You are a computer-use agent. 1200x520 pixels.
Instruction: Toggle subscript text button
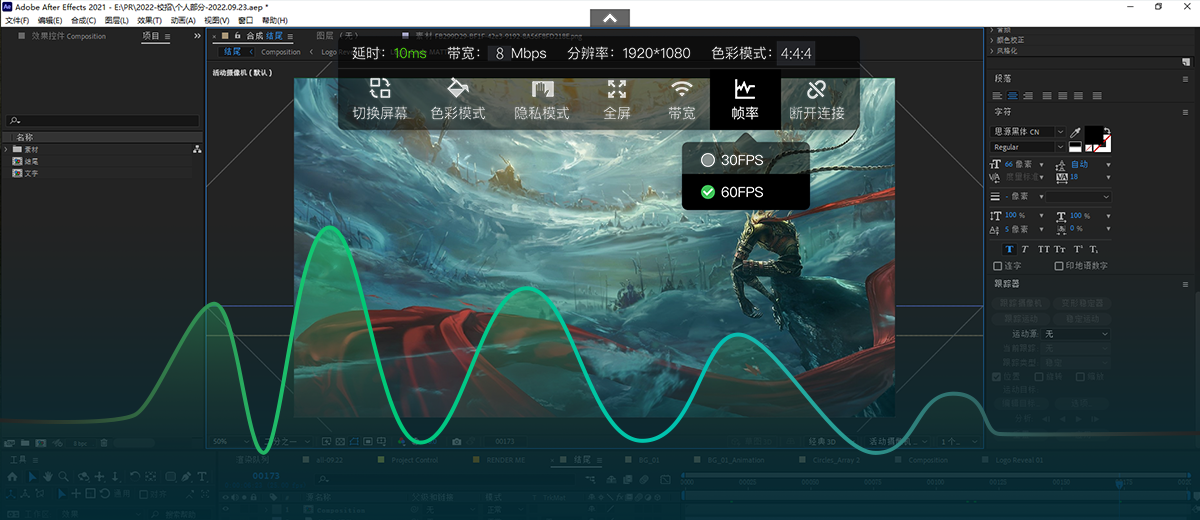(1094, 249)
